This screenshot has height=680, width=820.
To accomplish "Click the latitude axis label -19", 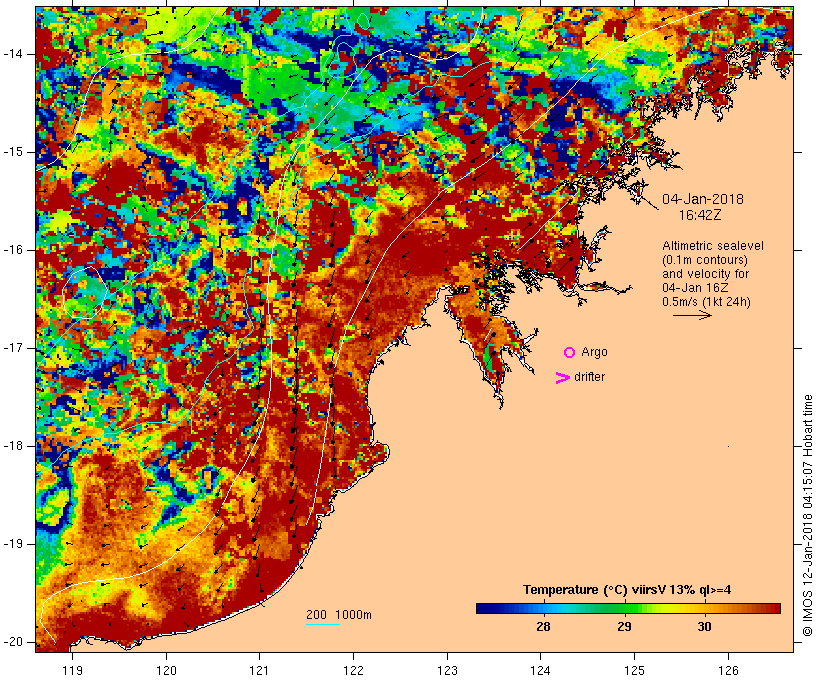I will tap(13, 544).
